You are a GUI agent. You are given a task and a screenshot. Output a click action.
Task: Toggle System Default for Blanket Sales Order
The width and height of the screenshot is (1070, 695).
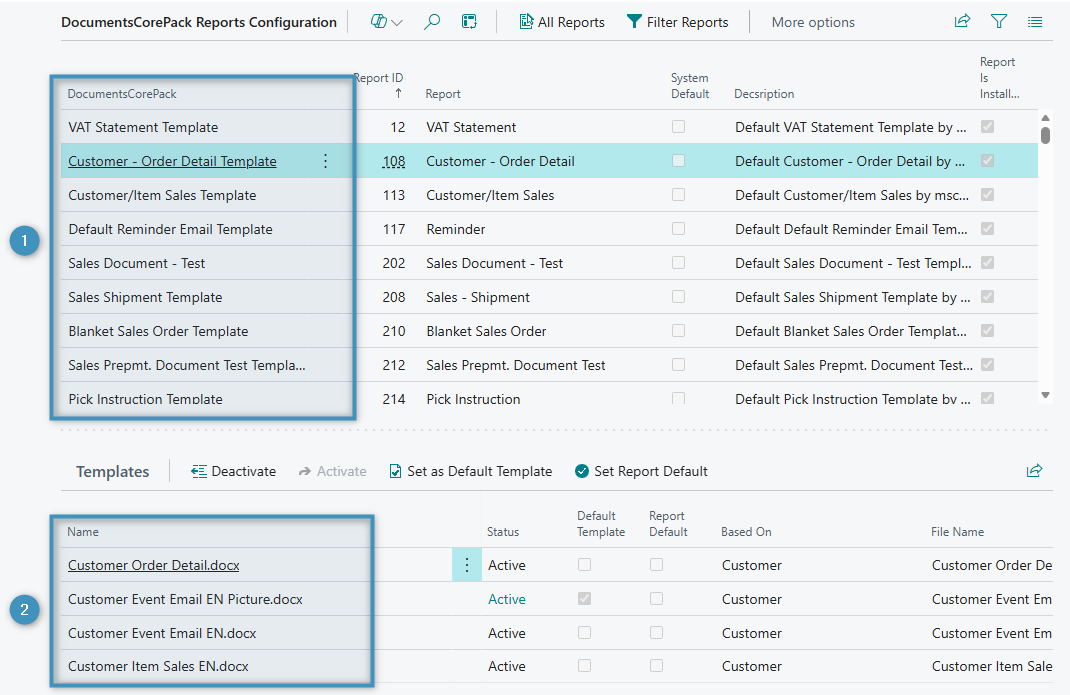(x=678, y=330)
